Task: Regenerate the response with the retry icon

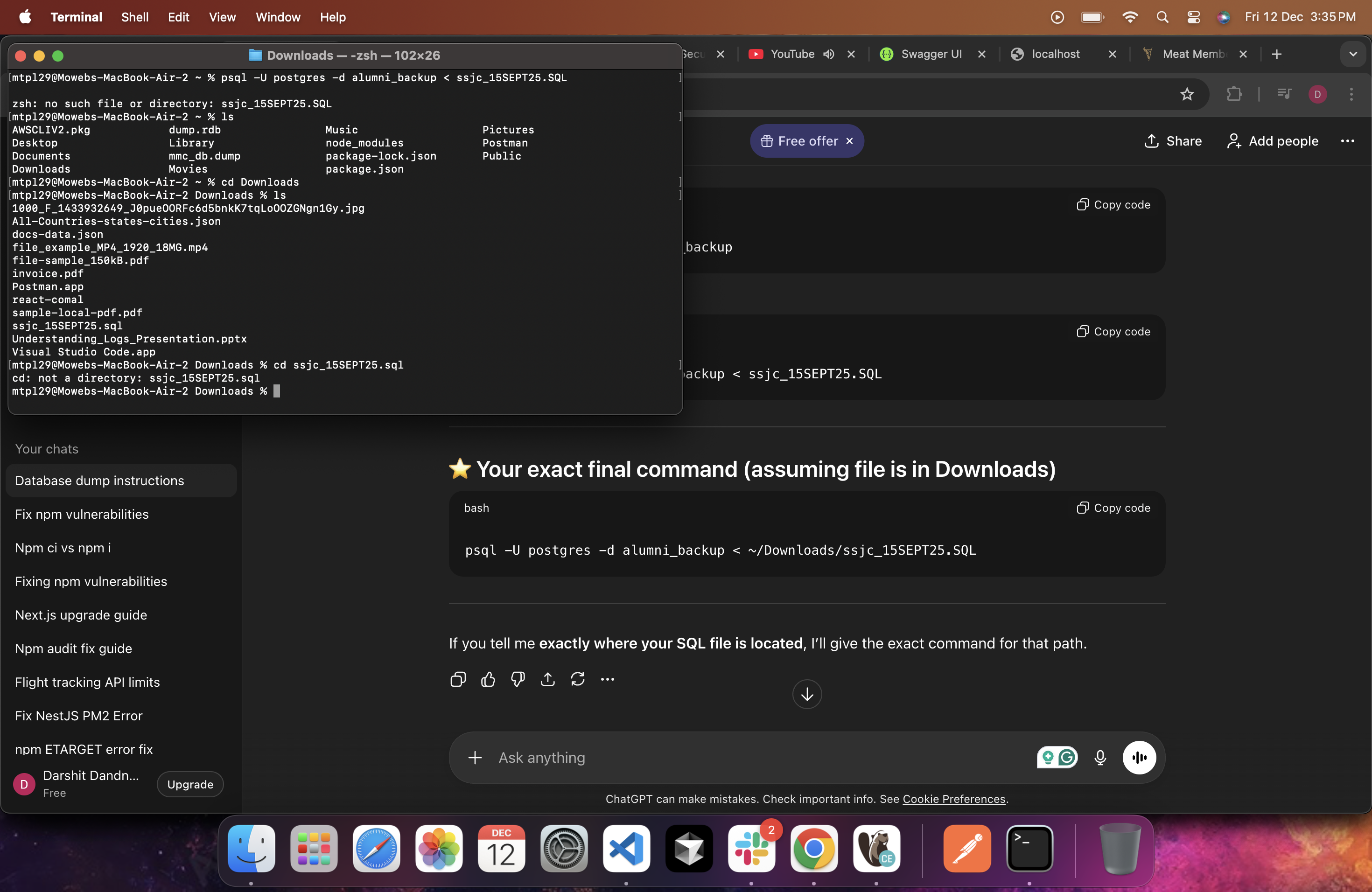Action: (x=578, y=679)
